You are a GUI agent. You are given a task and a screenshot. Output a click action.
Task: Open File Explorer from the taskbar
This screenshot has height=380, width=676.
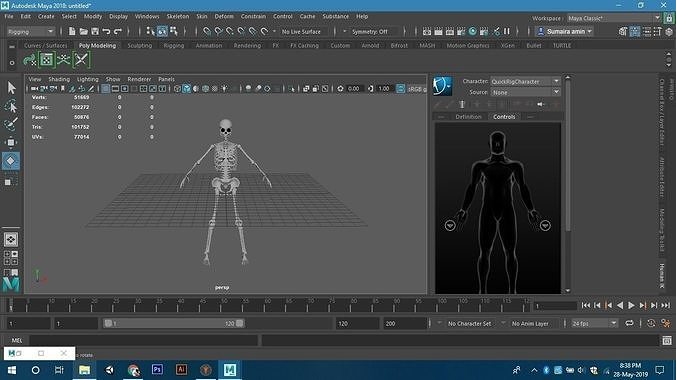pos(84,370)
